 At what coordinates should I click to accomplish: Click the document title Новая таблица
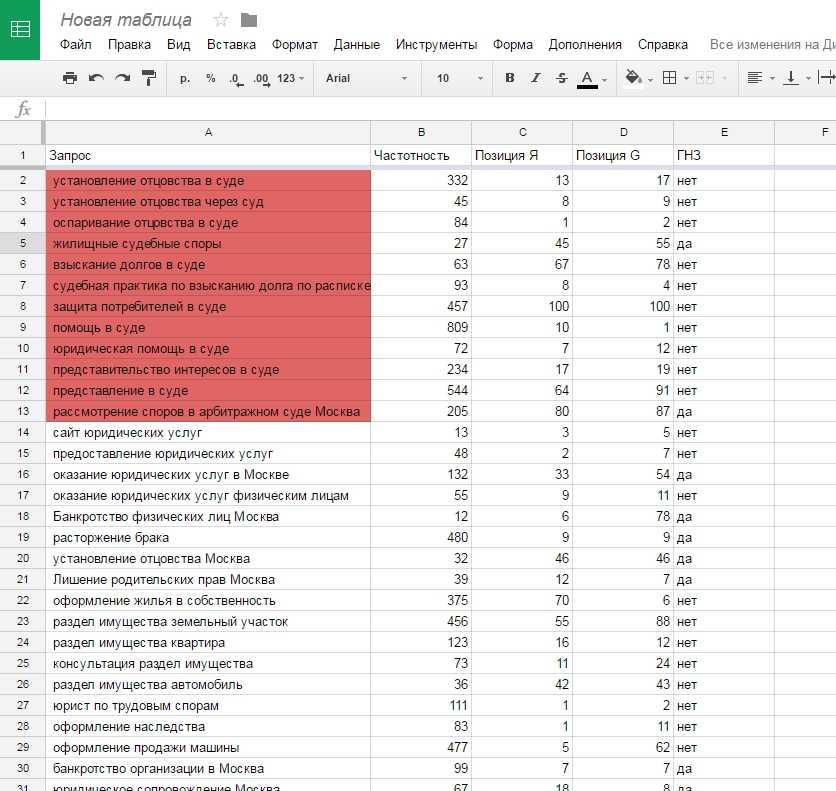[126, 20]
